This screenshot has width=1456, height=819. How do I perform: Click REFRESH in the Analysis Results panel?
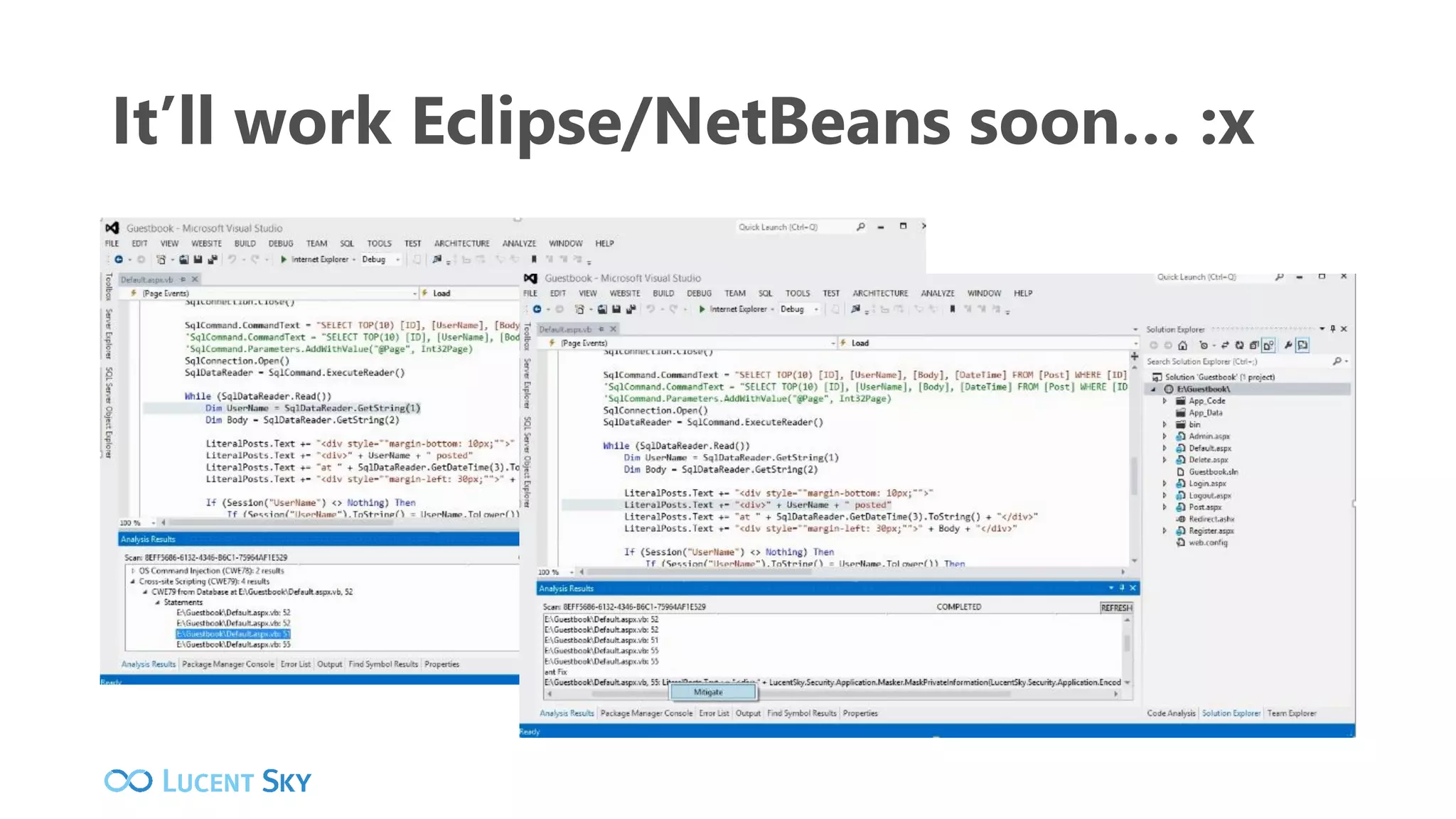coord(1115,607)
